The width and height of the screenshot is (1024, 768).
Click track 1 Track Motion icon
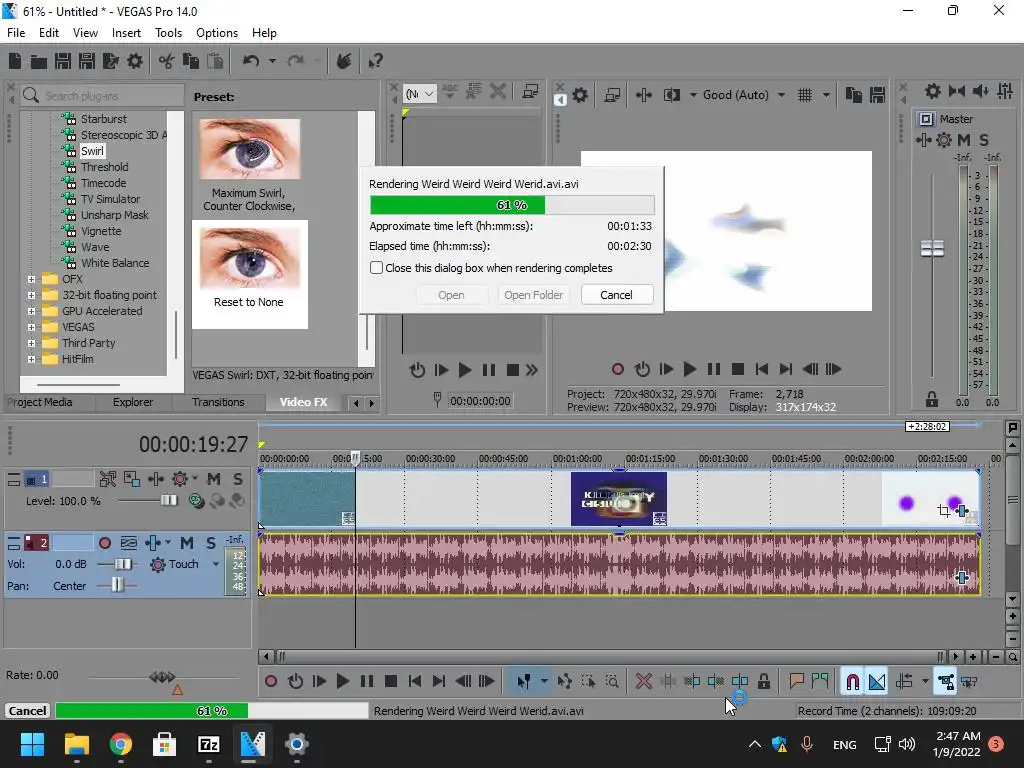click(x=108, y=479)
